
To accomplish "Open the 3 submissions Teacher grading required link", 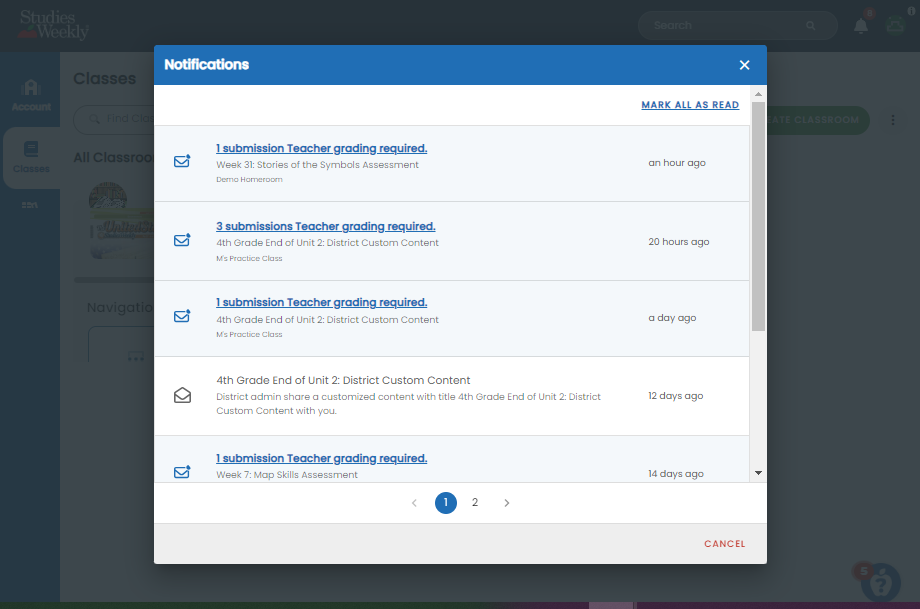I will tap(326, 226).
